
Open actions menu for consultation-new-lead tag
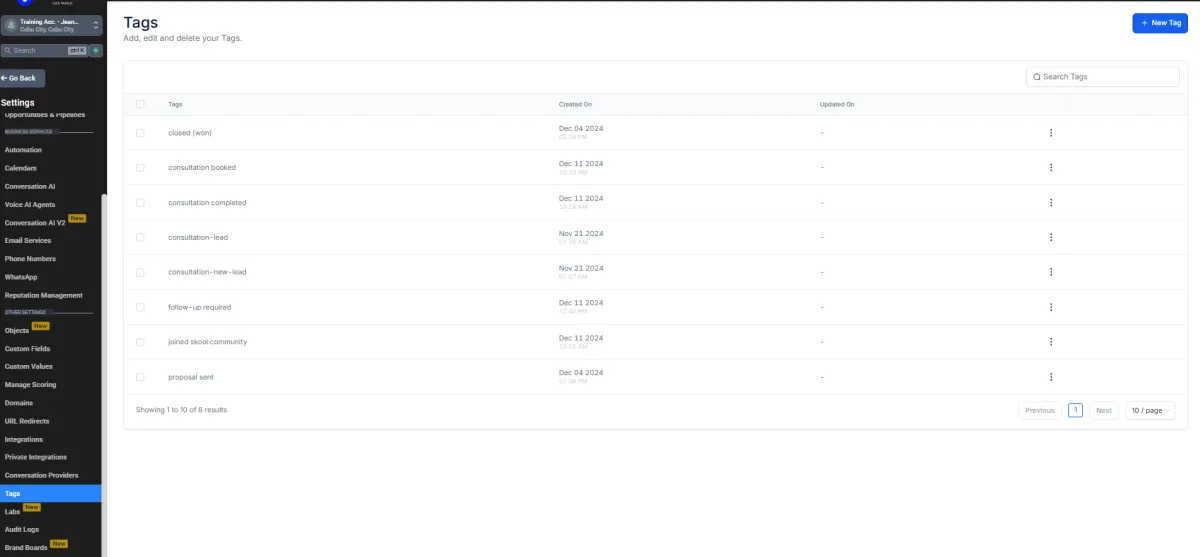[1051, 272]
